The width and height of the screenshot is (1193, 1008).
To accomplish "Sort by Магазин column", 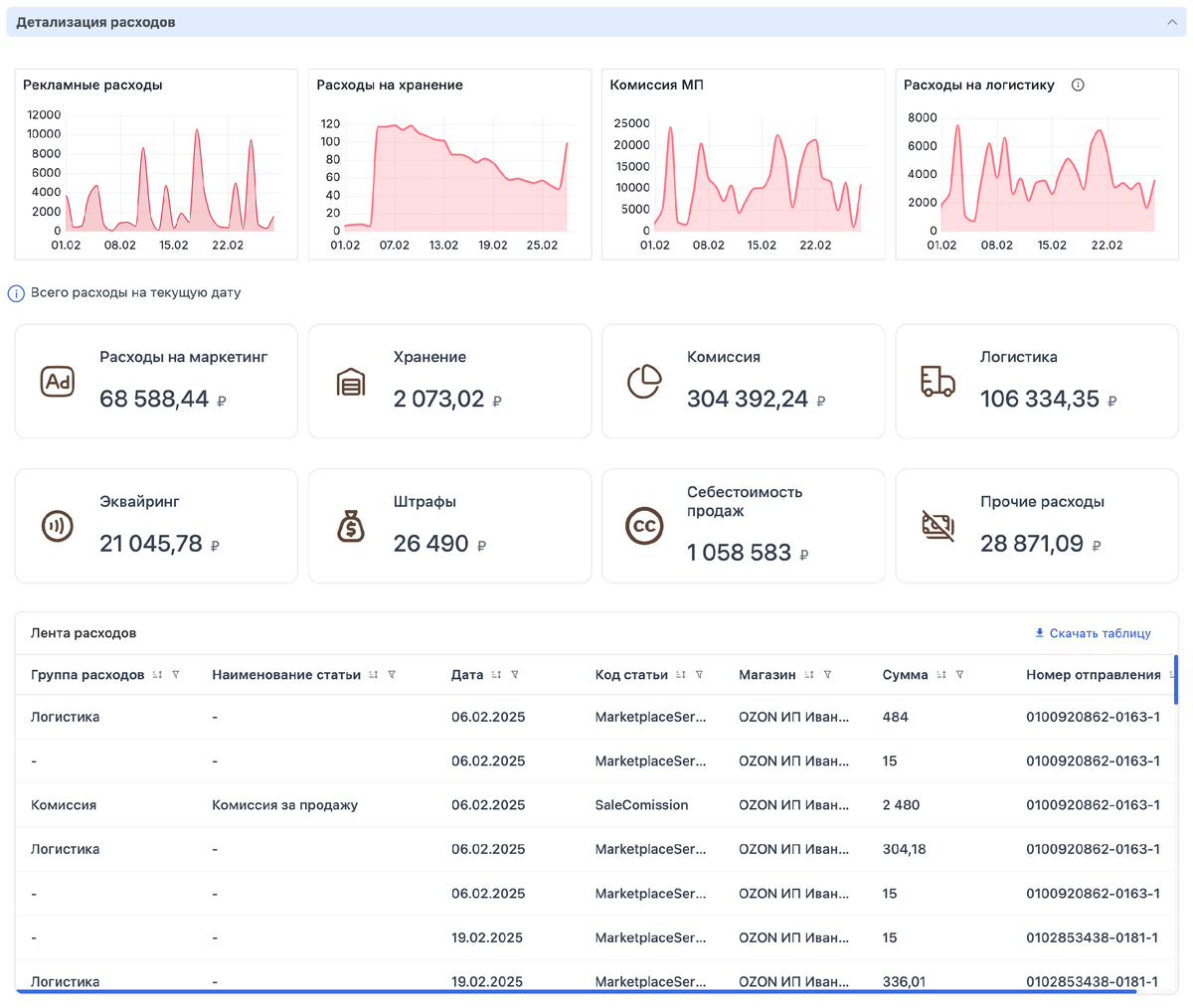I will [x=808, y=675].
